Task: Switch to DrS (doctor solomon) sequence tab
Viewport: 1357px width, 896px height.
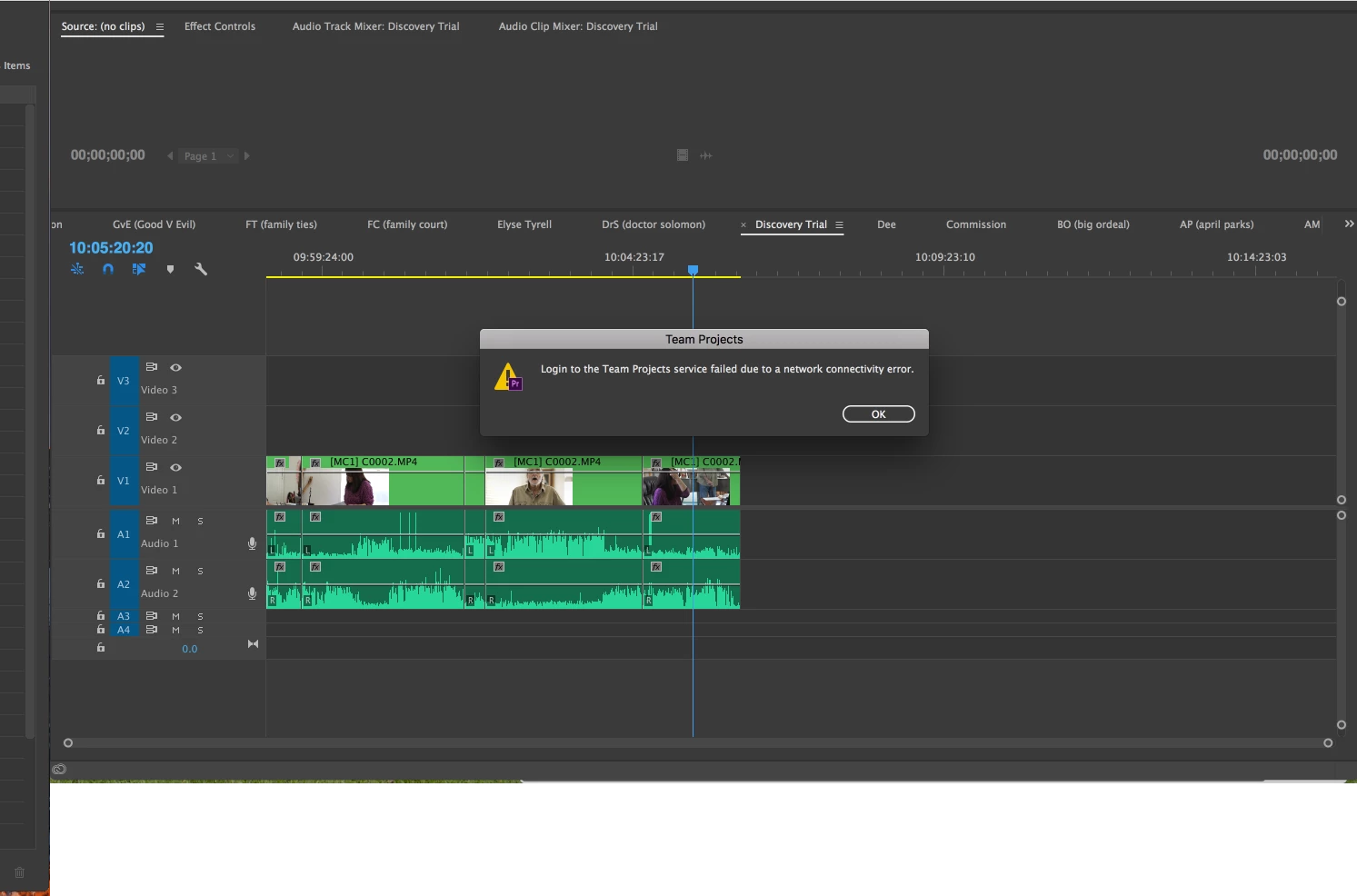Action: pyautogui.click(x=654, y=224)
